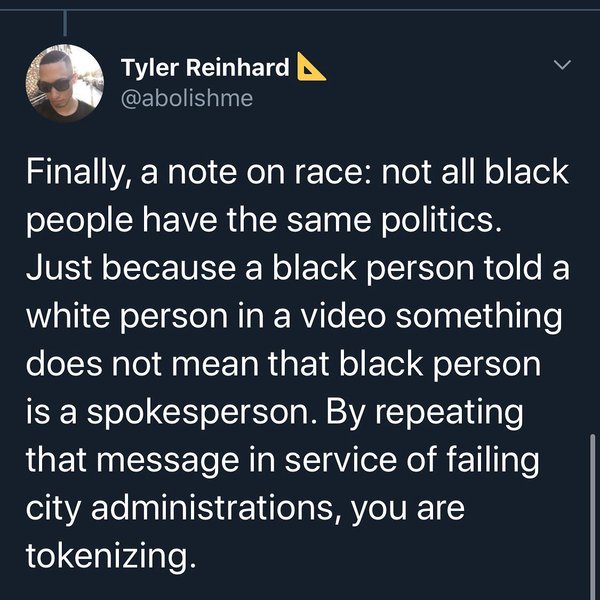600x600 pixels.
Task: Click the triangular ruler emoji beside the name
Action: [x=312, y=68]
